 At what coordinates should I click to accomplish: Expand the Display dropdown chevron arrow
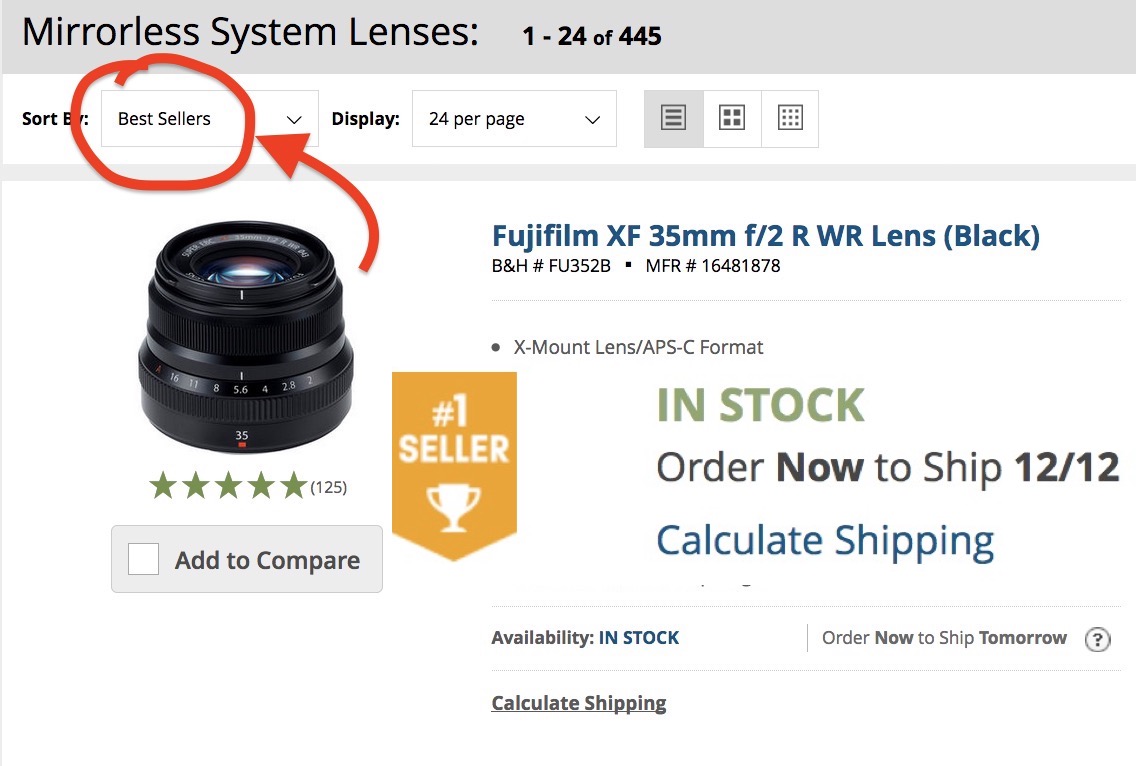click(593, 120)
